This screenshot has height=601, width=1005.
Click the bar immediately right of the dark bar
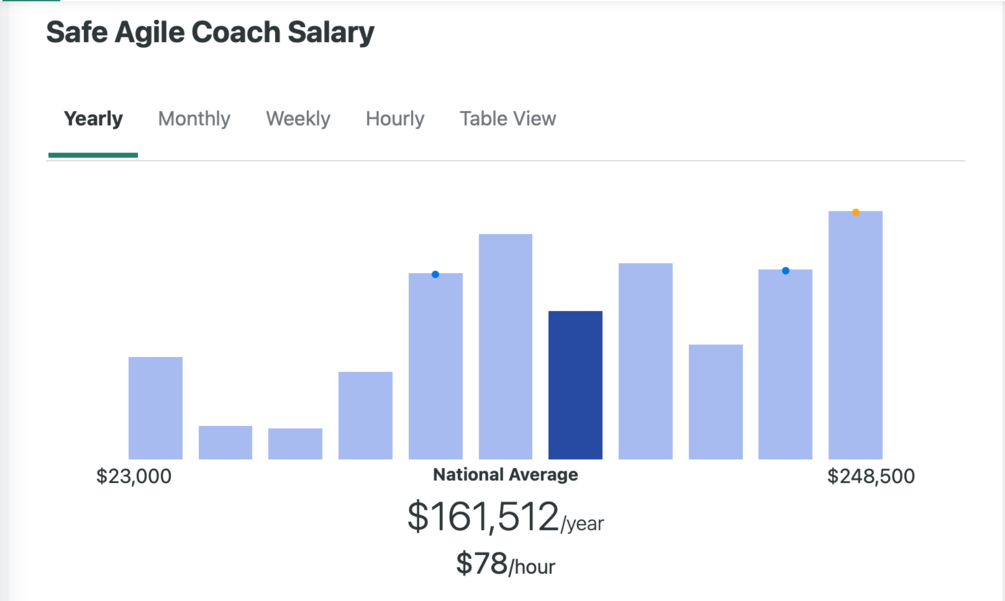pos(645,361)
